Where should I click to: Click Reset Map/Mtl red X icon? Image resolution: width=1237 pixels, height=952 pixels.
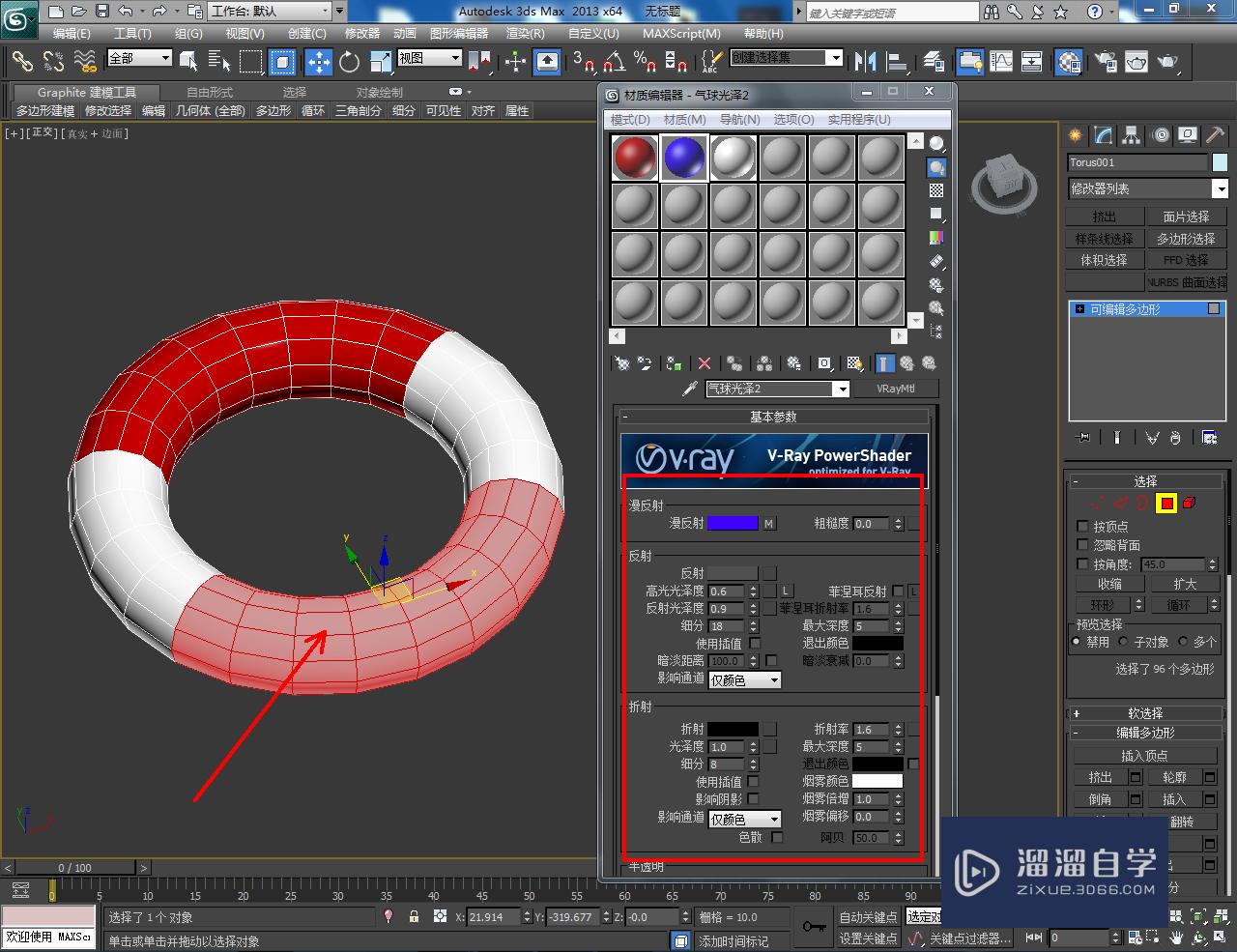705,363
